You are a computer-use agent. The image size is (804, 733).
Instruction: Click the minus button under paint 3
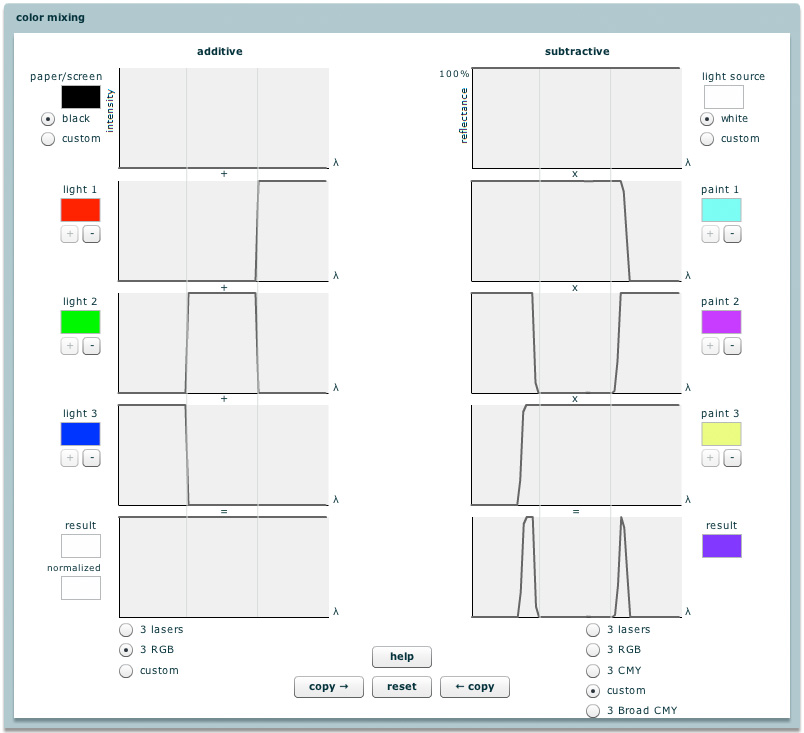tap(732, 458)
